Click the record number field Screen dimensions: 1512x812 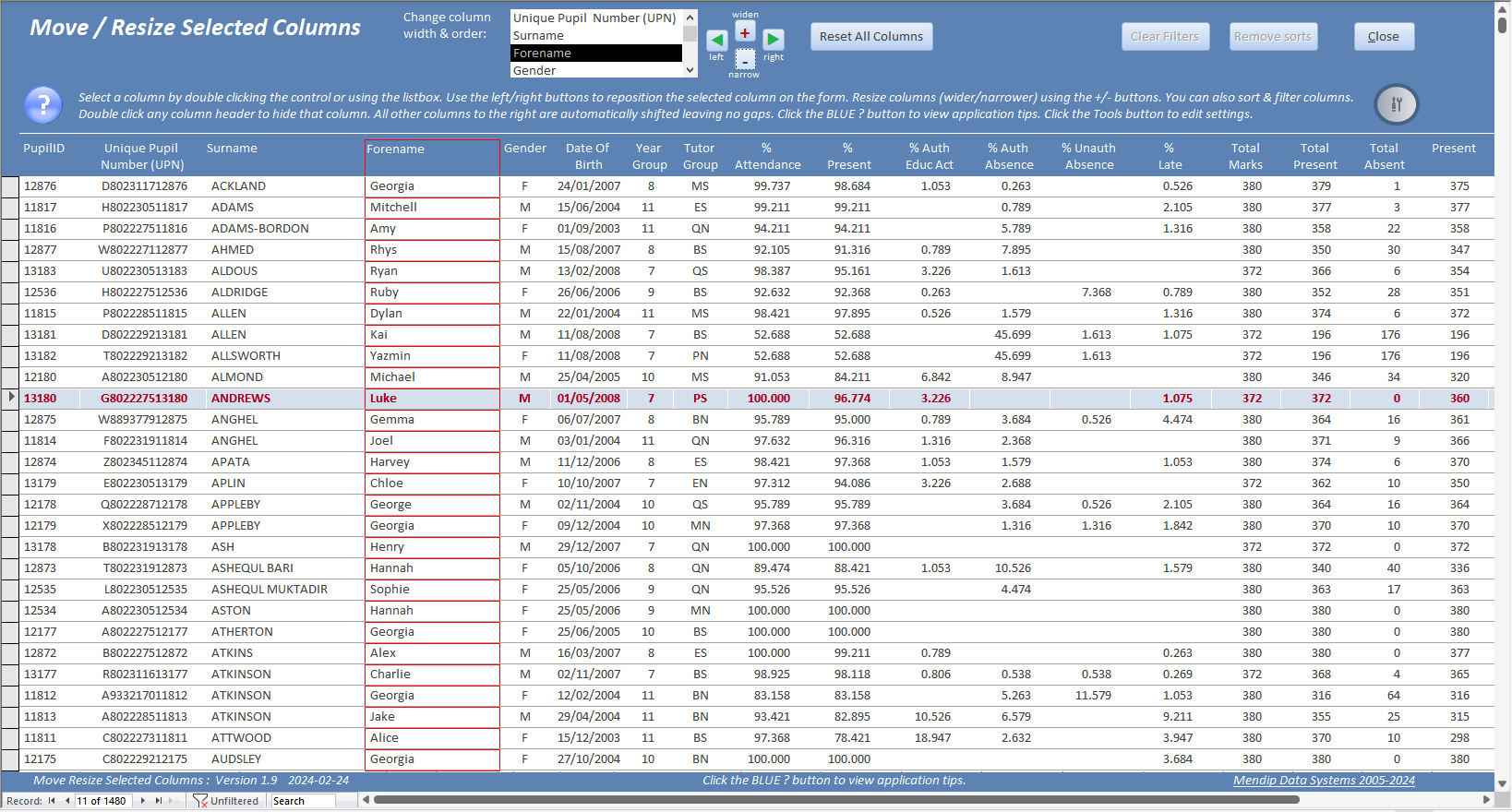103,801
